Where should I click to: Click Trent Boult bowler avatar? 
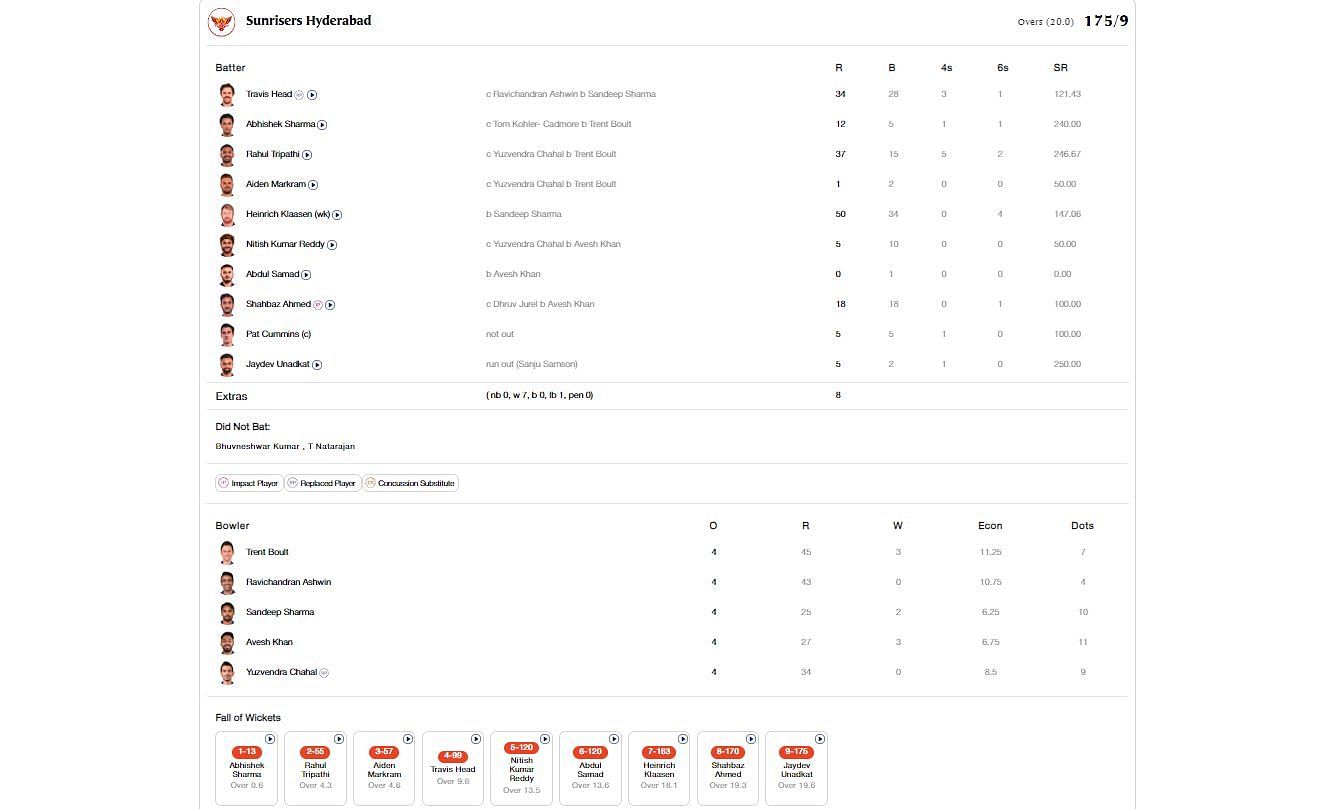[x=227, y=553]
